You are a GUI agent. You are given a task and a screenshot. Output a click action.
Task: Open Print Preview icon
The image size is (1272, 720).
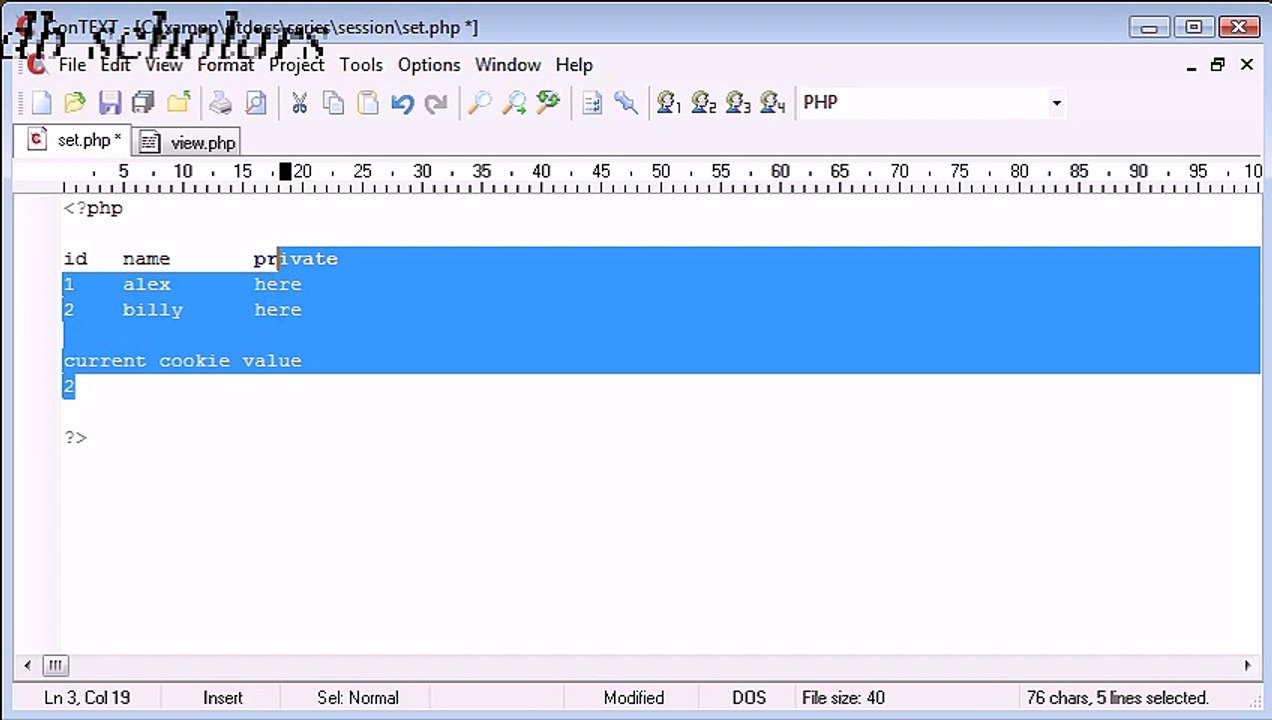(256, 102)
